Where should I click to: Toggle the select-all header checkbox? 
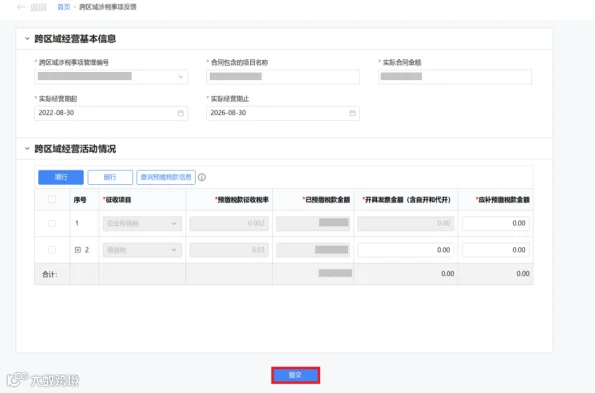(x=52, y=200)
